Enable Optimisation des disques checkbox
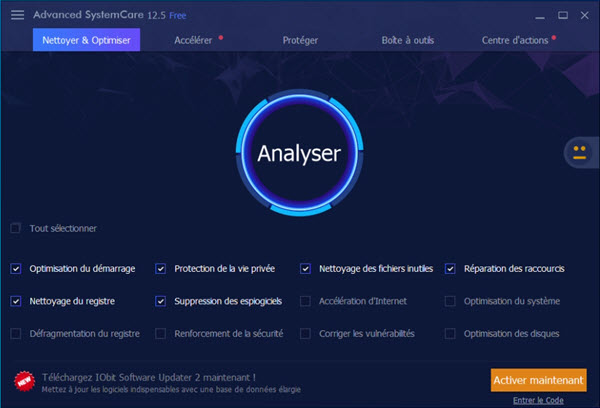This screenshot has width=600, height=408. [450, 334]
